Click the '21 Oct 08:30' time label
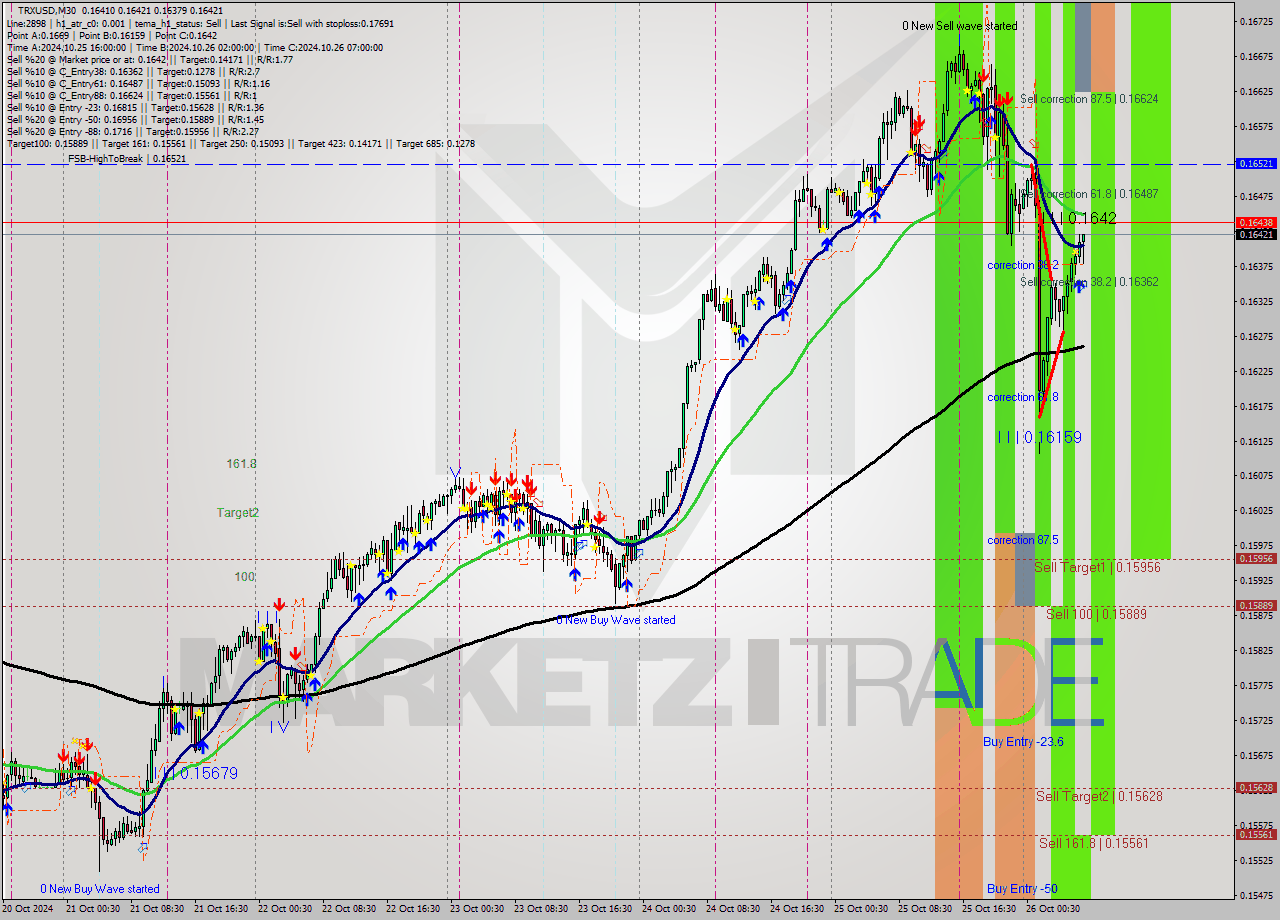The width and height of the screenshot is (1280, 920). click(x=157, y=909)
